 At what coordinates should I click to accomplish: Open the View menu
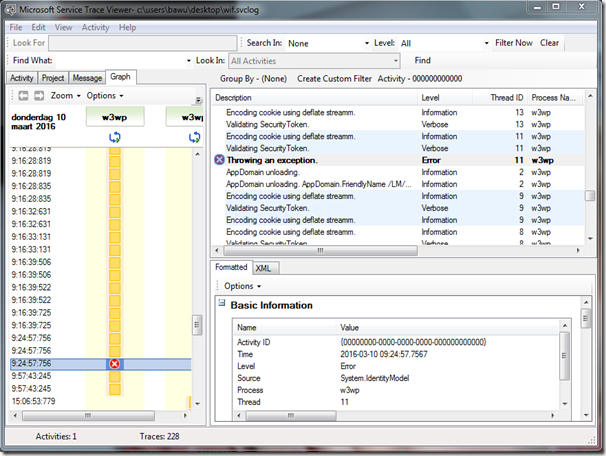pyautogui.click(x=63, y=27)
